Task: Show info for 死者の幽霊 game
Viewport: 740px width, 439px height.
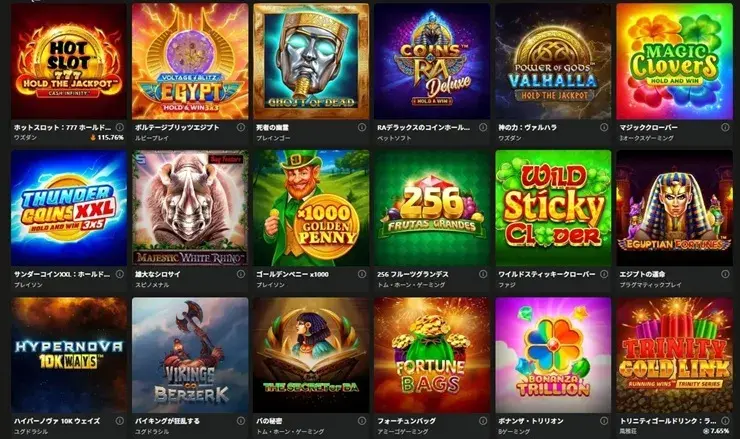Action: 362,127
